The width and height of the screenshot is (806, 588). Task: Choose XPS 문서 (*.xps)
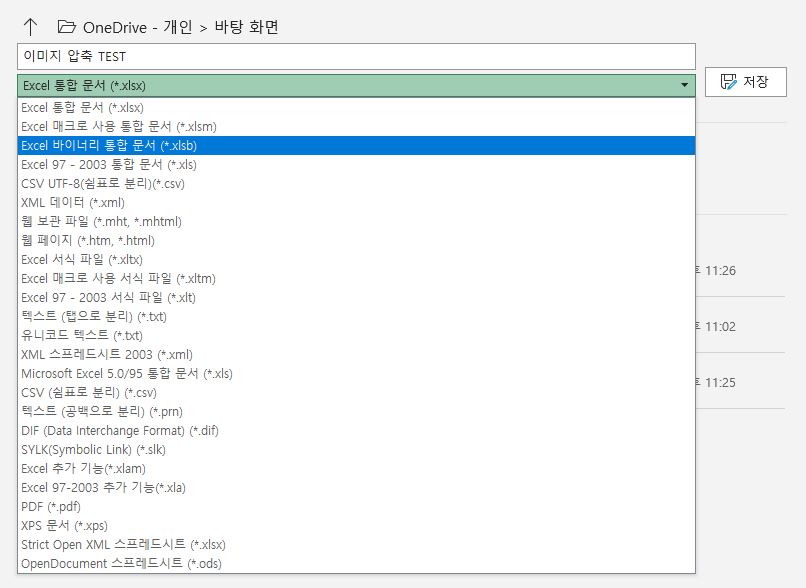(x=356, y=526)
